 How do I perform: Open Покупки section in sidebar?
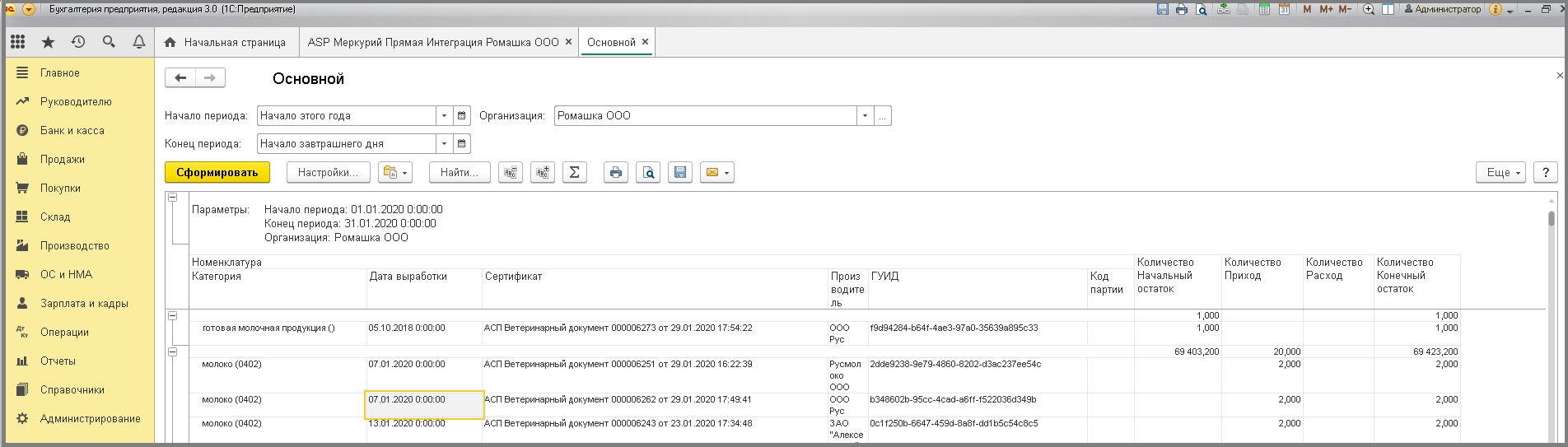tap(80, 188)
